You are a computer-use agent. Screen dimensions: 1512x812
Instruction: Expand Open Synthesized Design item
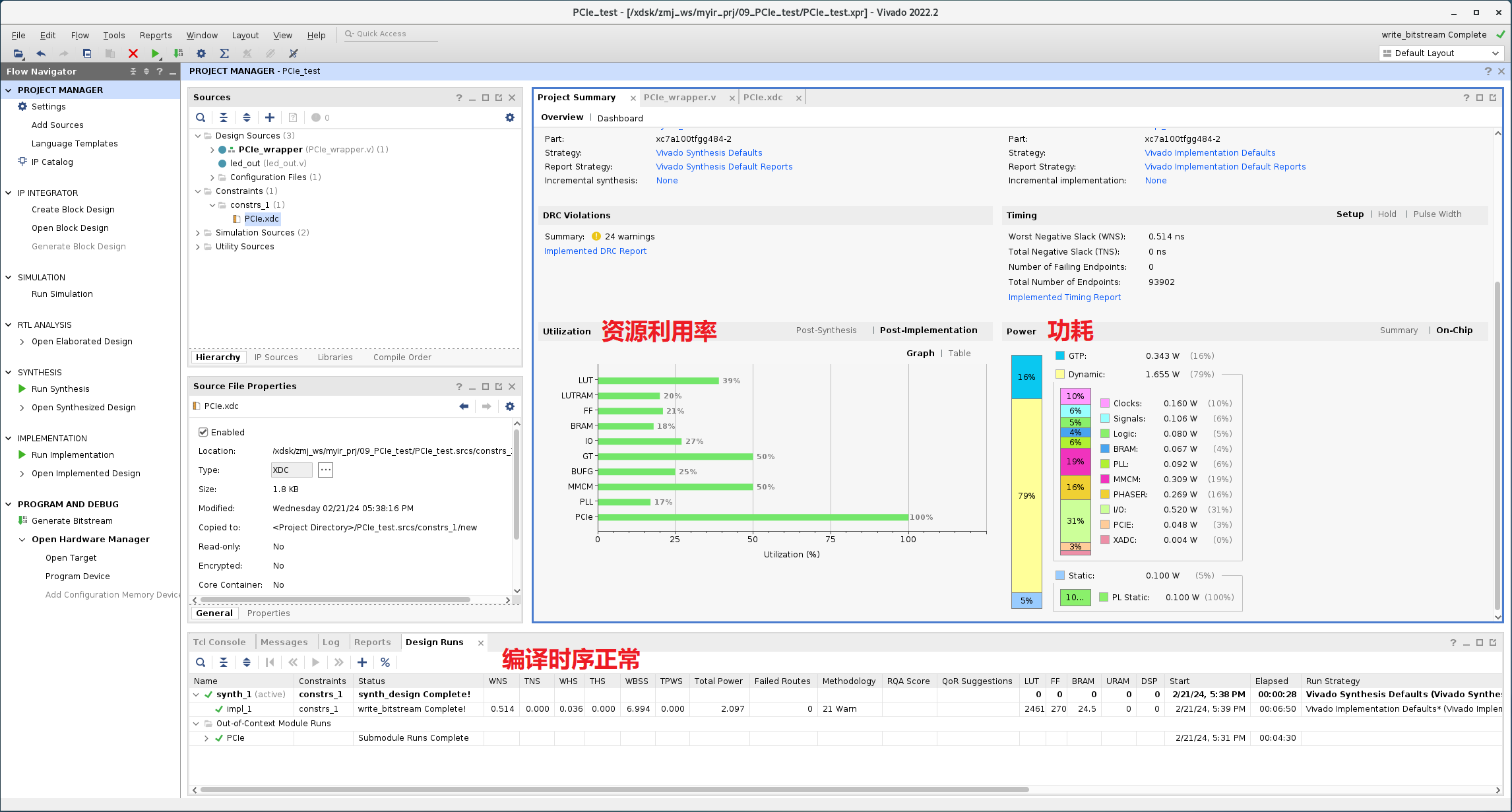pos(22,408)
